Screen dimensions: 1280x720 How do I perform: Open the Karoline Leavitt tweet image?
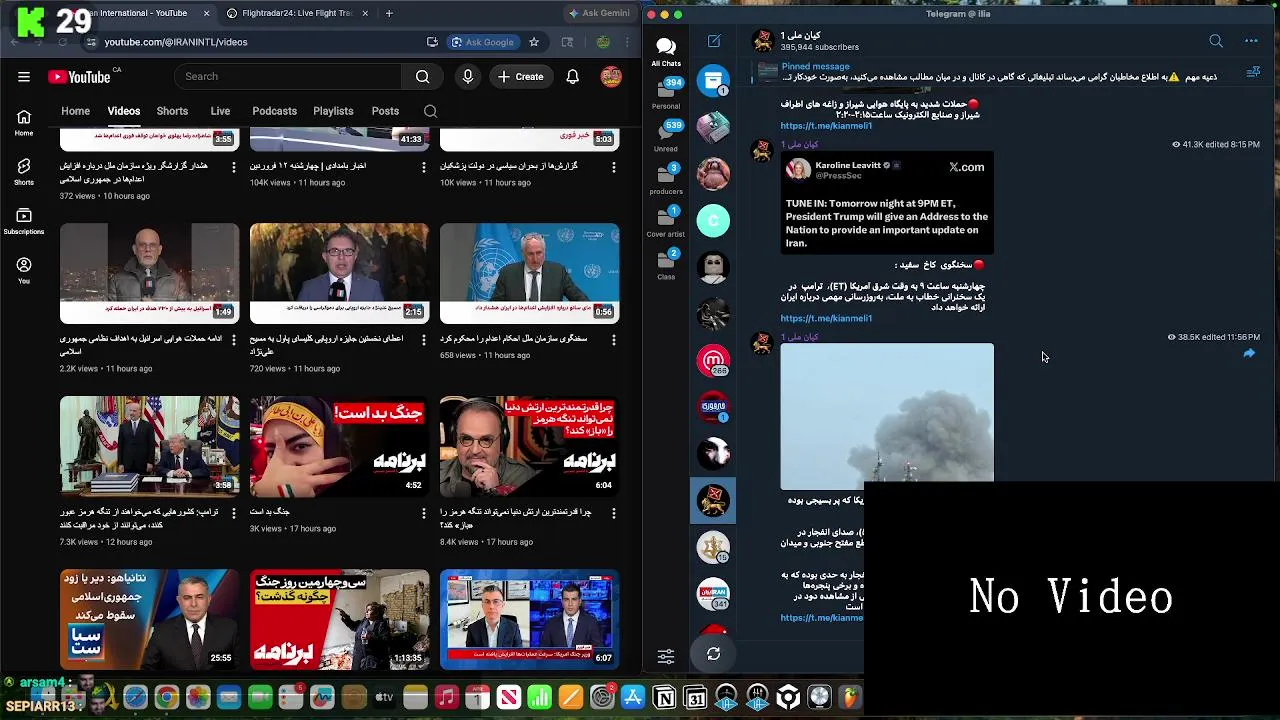[887, 204]
